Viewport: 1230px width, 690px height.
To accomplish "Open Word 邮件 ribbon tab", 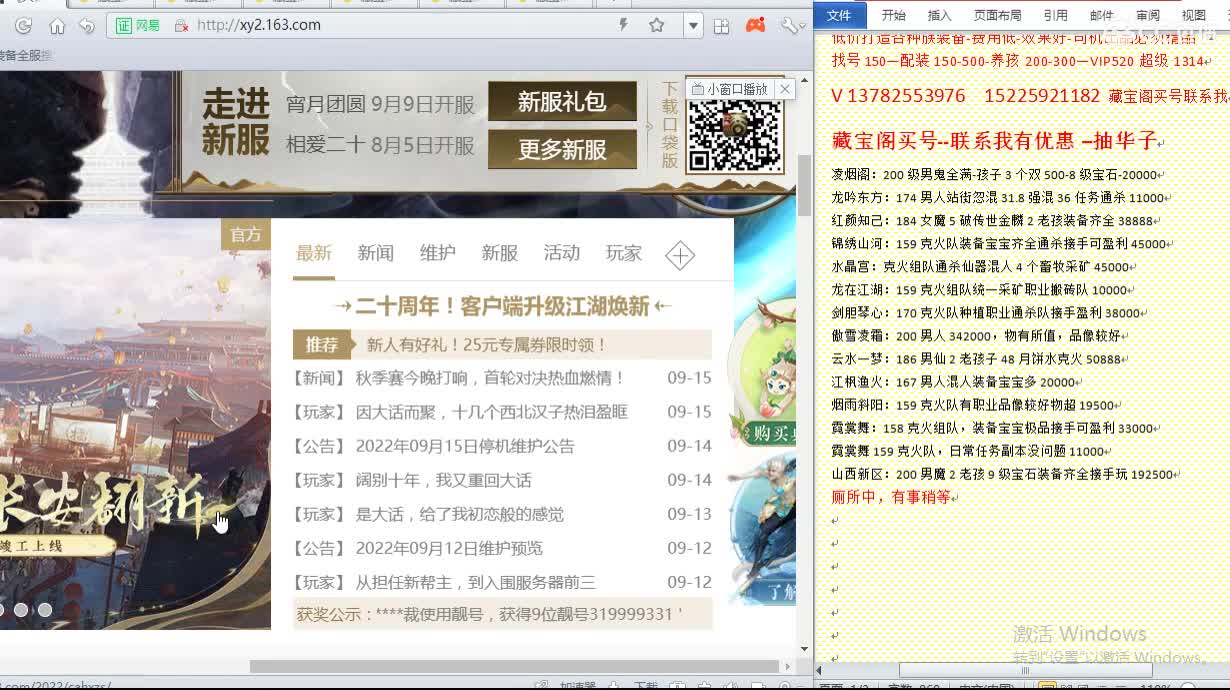I will [1101, 15].
